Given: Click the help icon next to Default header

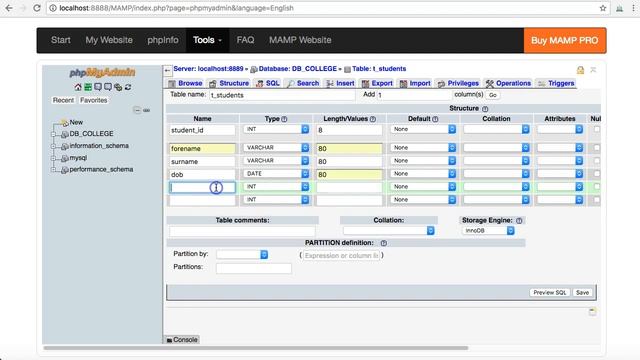Looking at the screenshot, I should point(435,119).
